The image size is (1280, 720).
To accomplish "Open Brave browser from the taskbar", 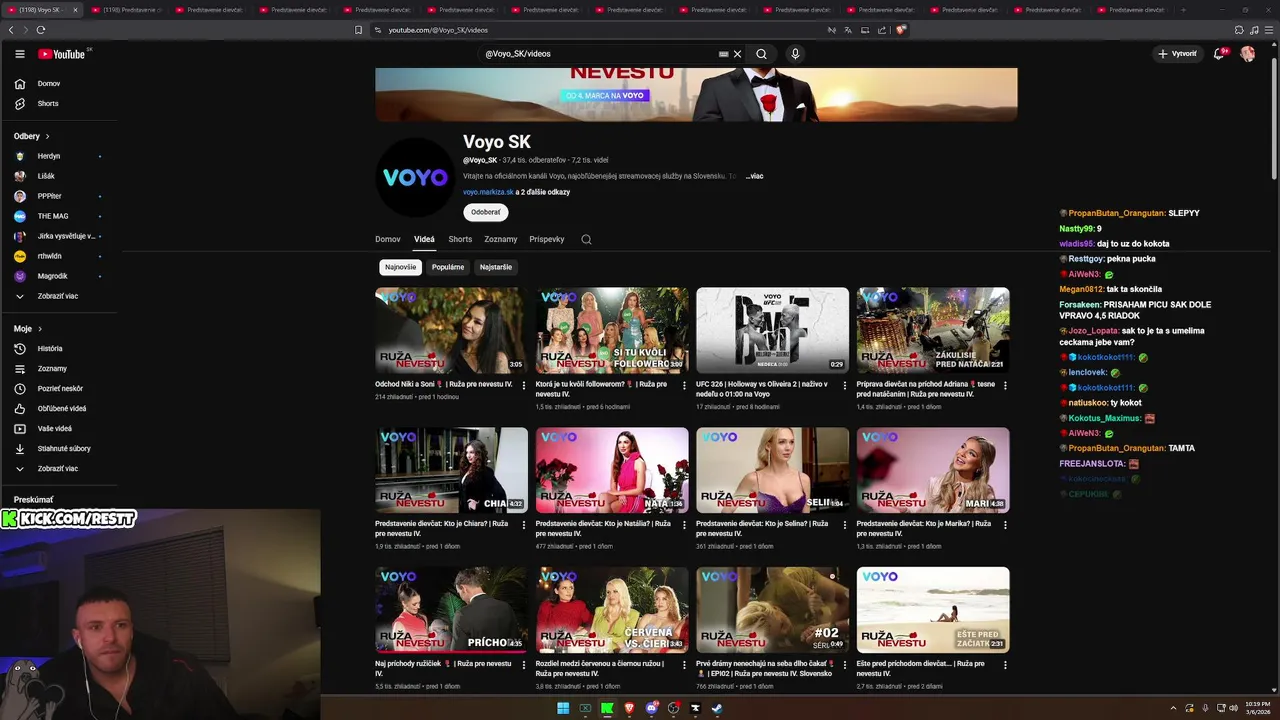I will (x=629, y=708).
